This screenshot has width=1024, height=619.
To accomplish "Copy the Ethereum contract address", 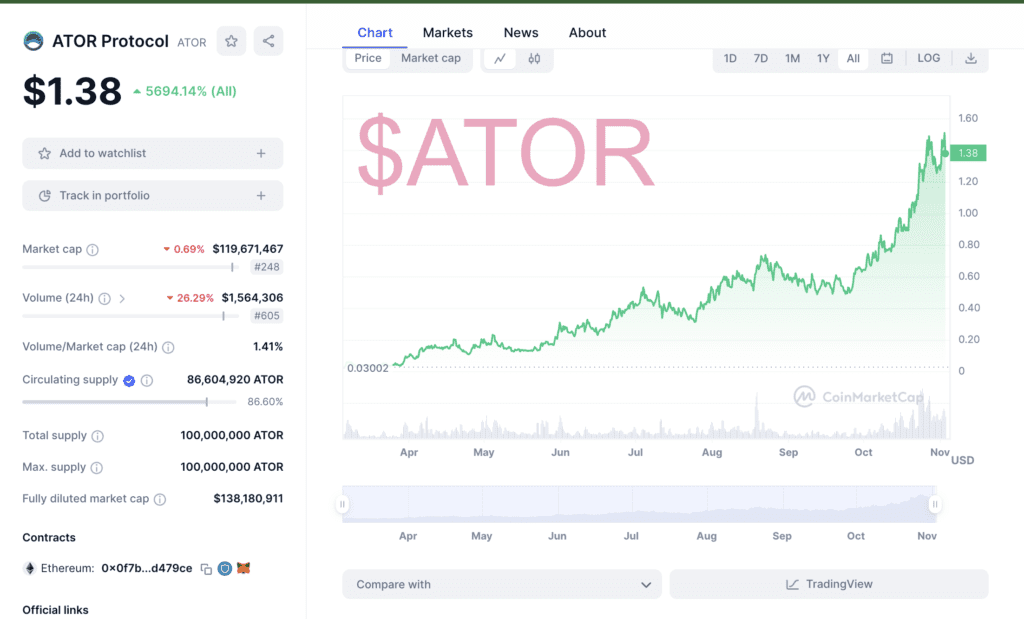I will coord(206,568).
